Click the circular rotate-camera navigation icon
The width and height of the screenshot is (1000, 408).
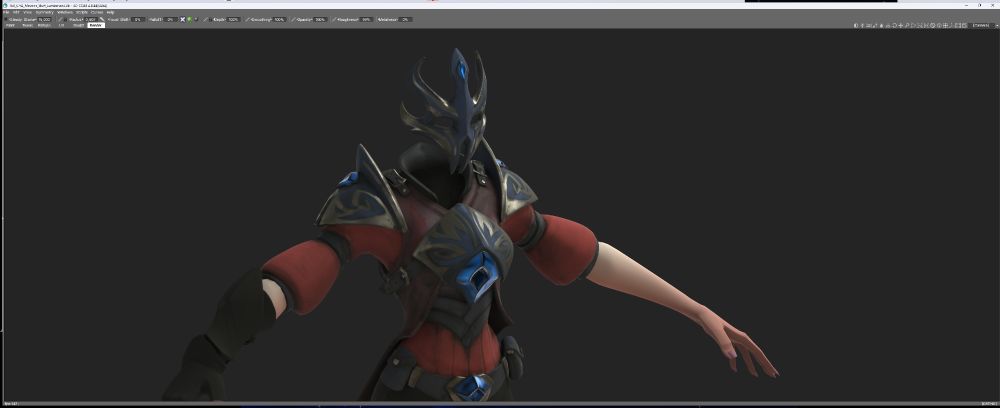(x=895, y=26)
